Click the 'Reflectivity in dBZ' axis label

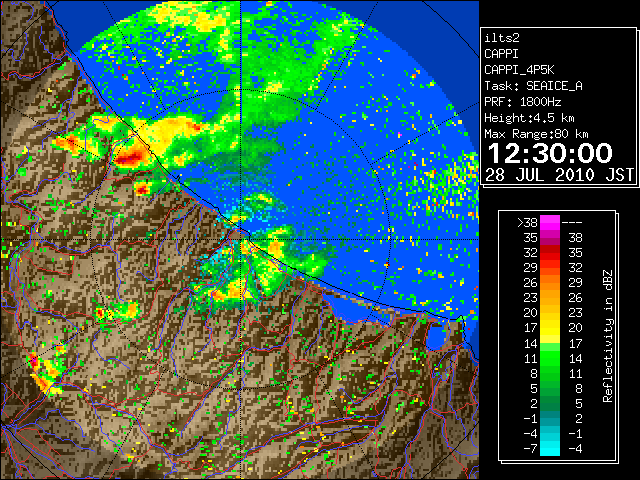coord(607,336)
